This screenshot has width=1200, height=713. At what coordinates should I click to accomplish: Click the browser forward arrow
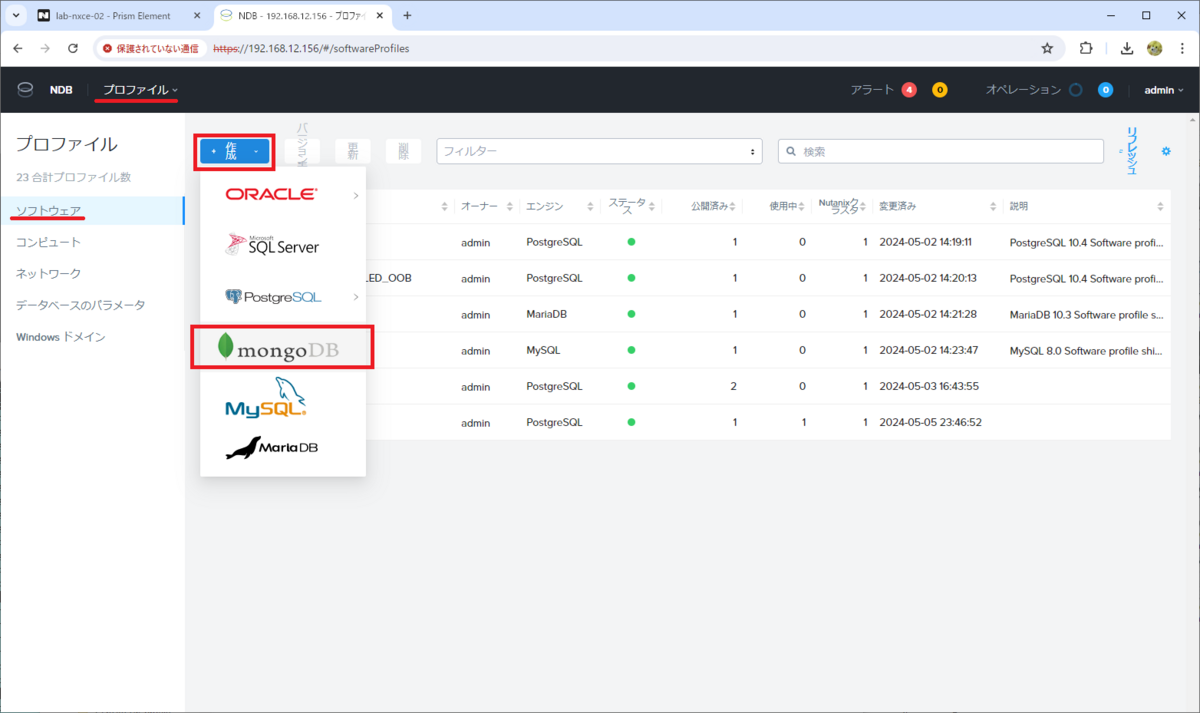(x=45, y=48)
